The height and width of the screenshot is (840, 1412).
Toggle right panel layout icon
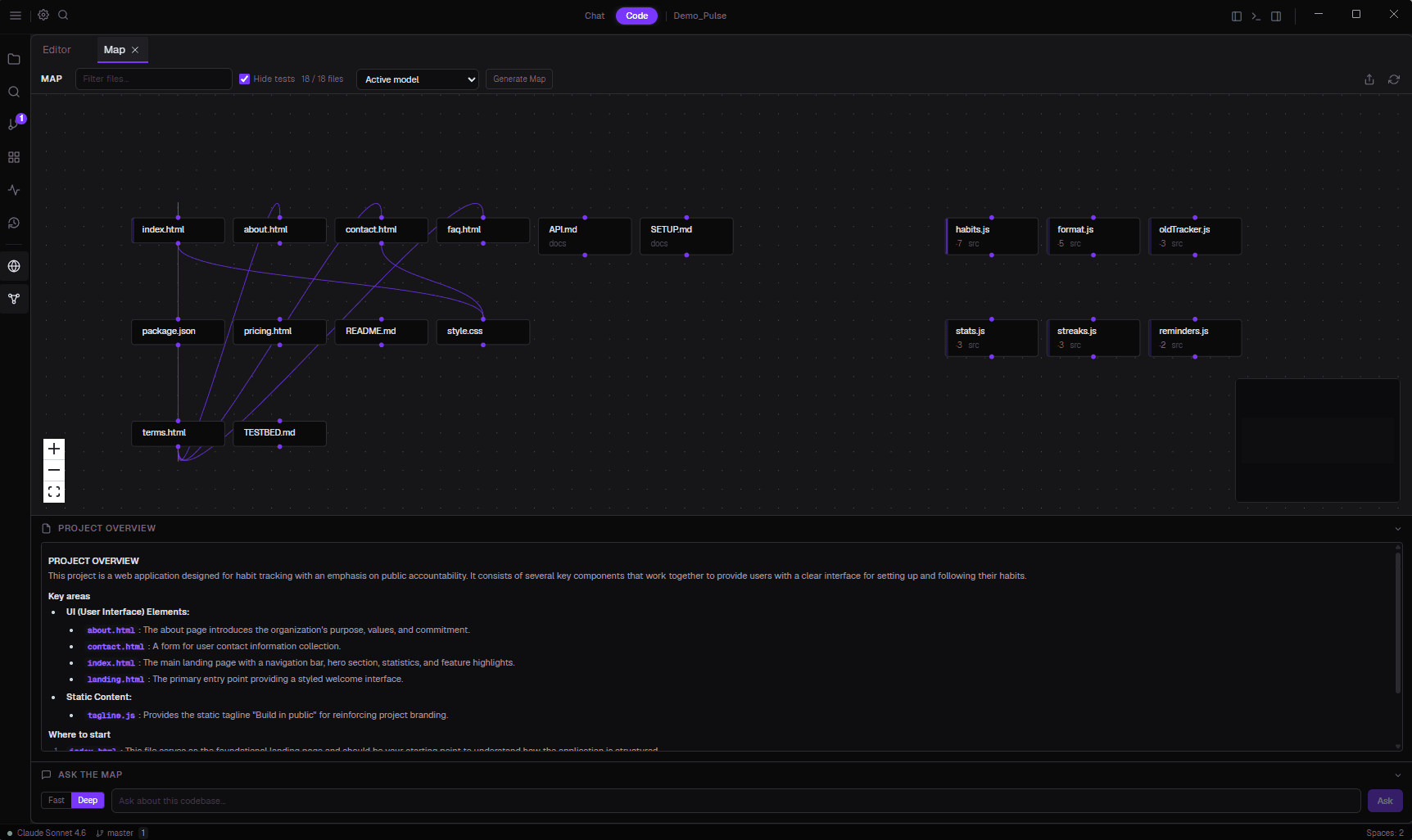point(1276,16)
